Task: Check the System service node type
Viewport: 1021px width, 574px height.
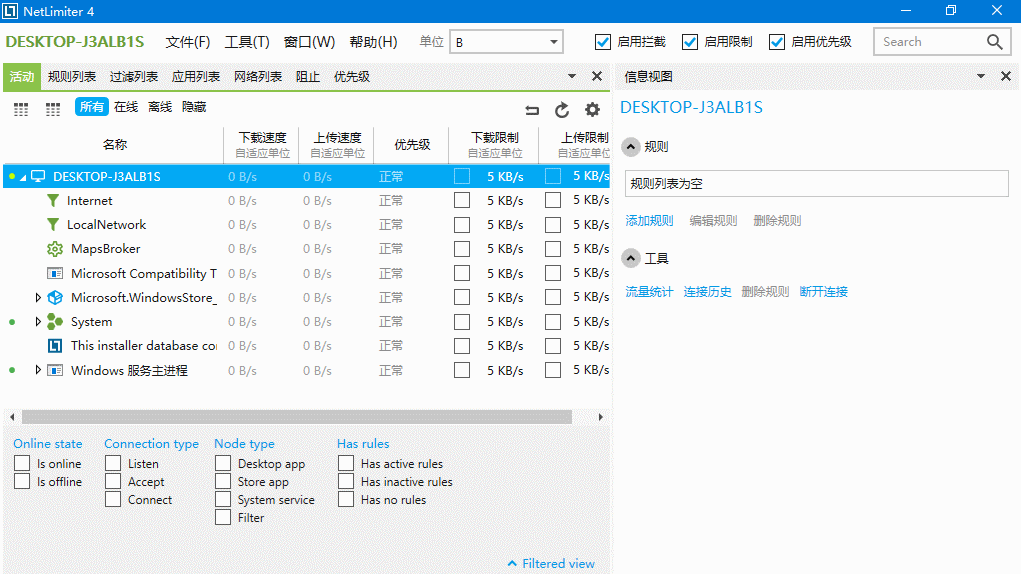Action: tap(223, 500)
